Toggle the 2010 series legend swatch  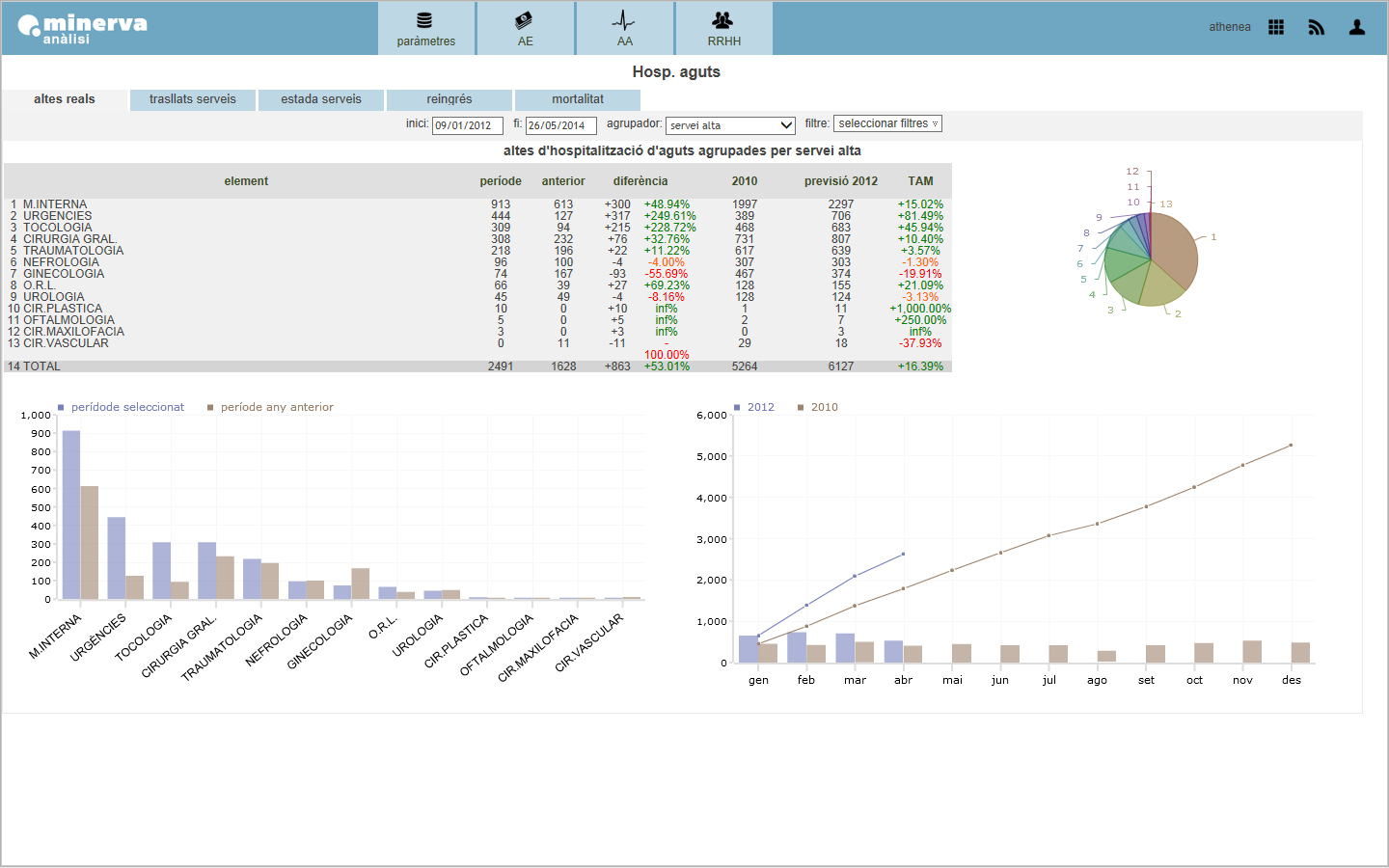pyautogui.click(x=801, y=407)
